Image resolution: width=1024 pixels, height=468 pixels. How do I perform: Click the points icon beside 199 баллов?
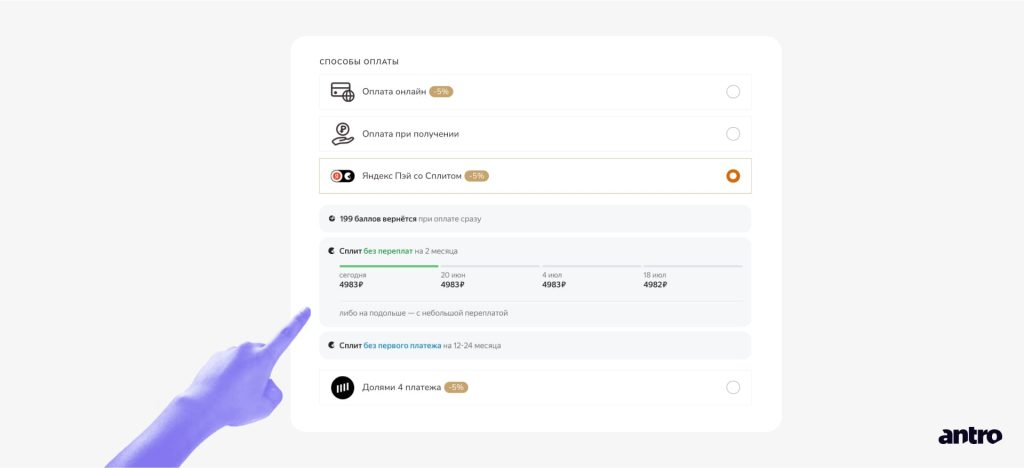332,219
